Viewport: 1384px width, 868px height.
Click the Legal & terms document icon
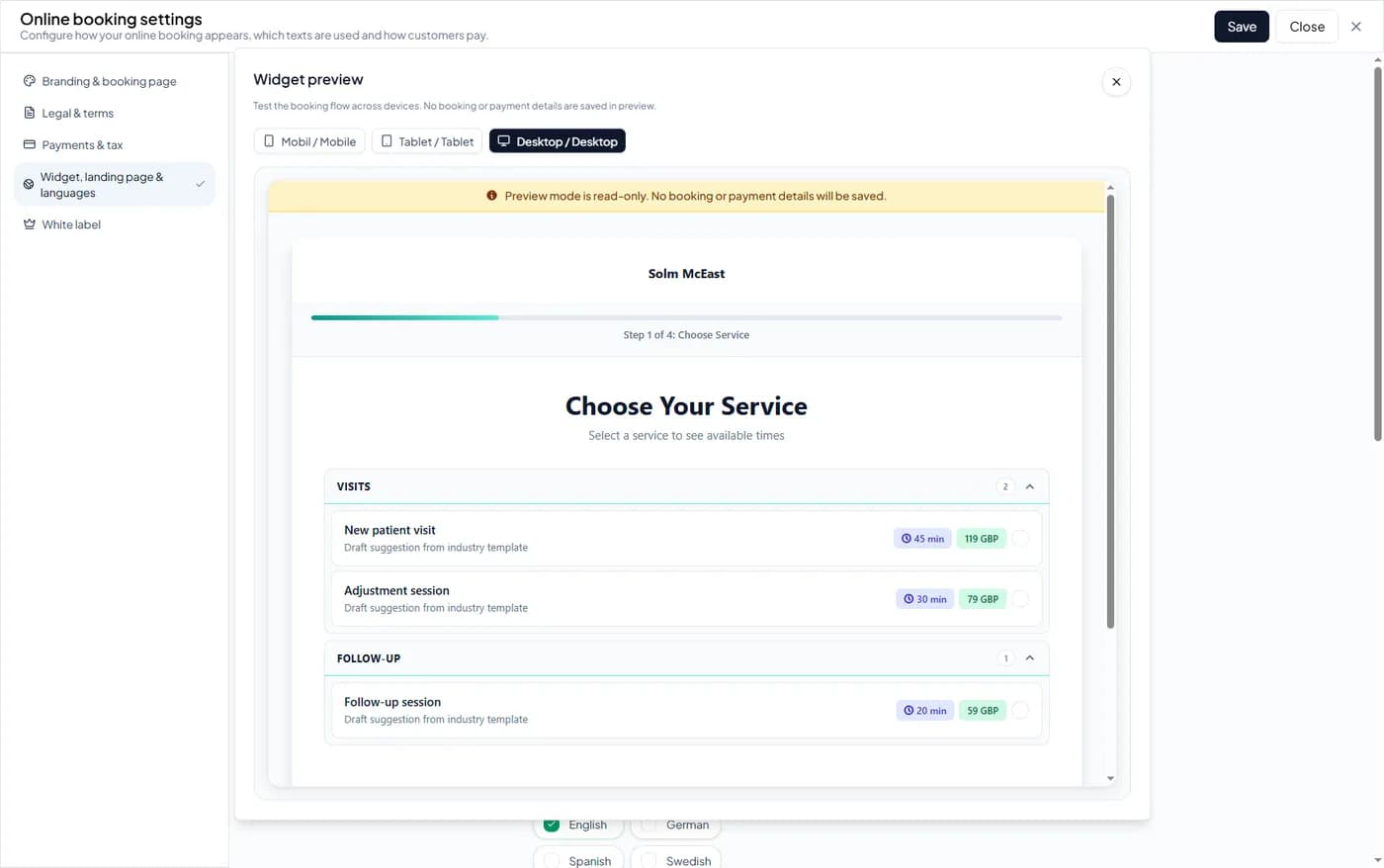(30, 113)
